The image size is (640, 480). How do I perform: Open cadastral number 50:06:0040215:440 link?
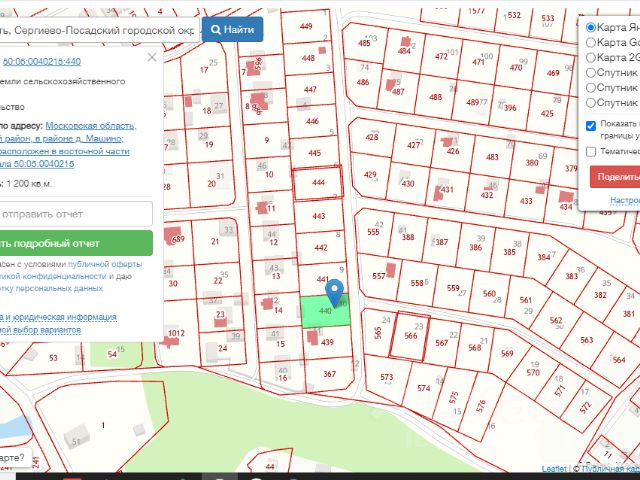tap(42, 62)
